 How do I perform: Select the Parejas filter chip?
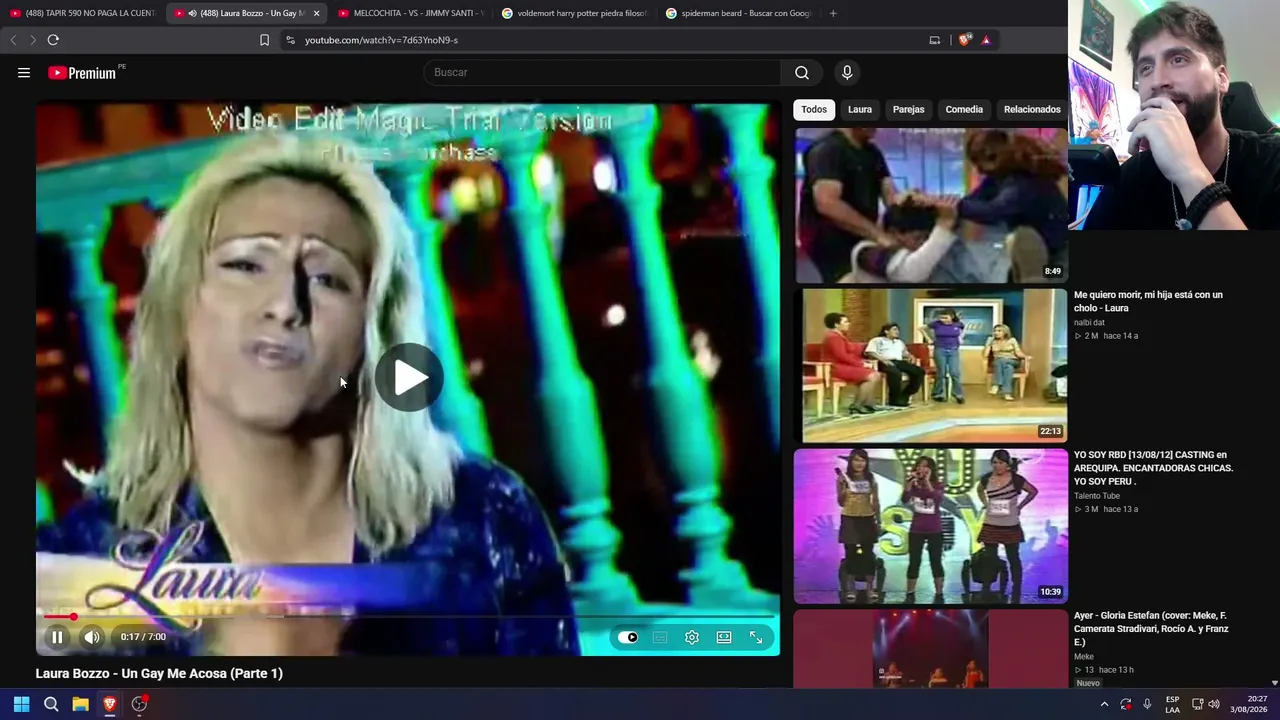[x=908, y=109]
